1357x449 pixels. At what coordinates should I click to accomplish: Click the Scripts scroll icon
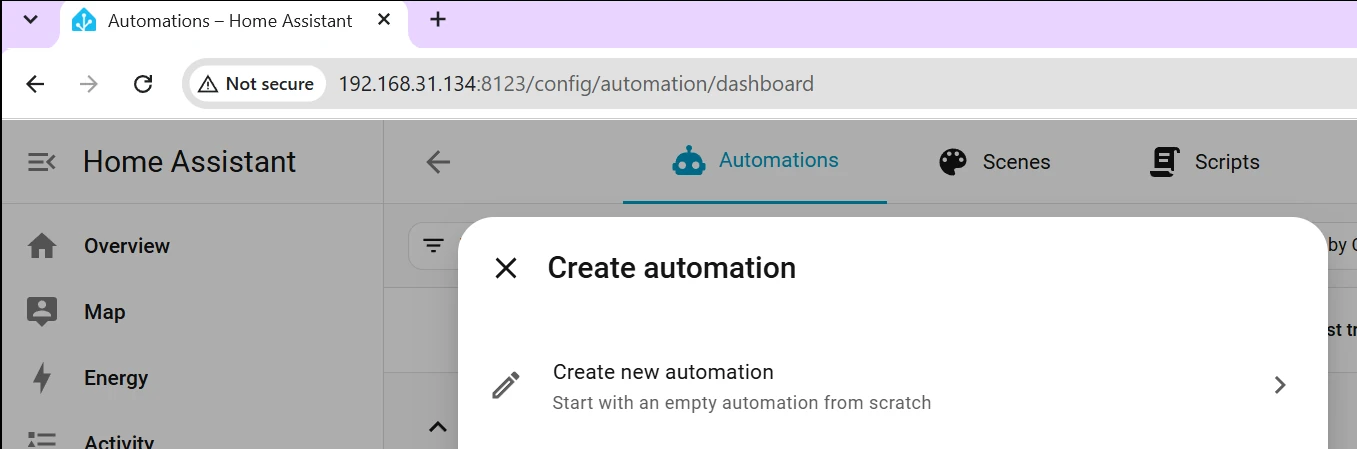[1164, 162]
